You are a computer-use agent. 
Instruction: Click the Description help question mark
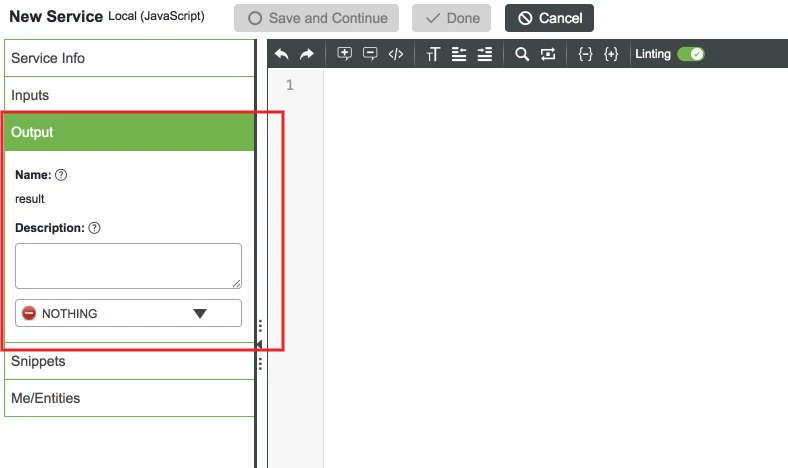[x=94, y=228]
